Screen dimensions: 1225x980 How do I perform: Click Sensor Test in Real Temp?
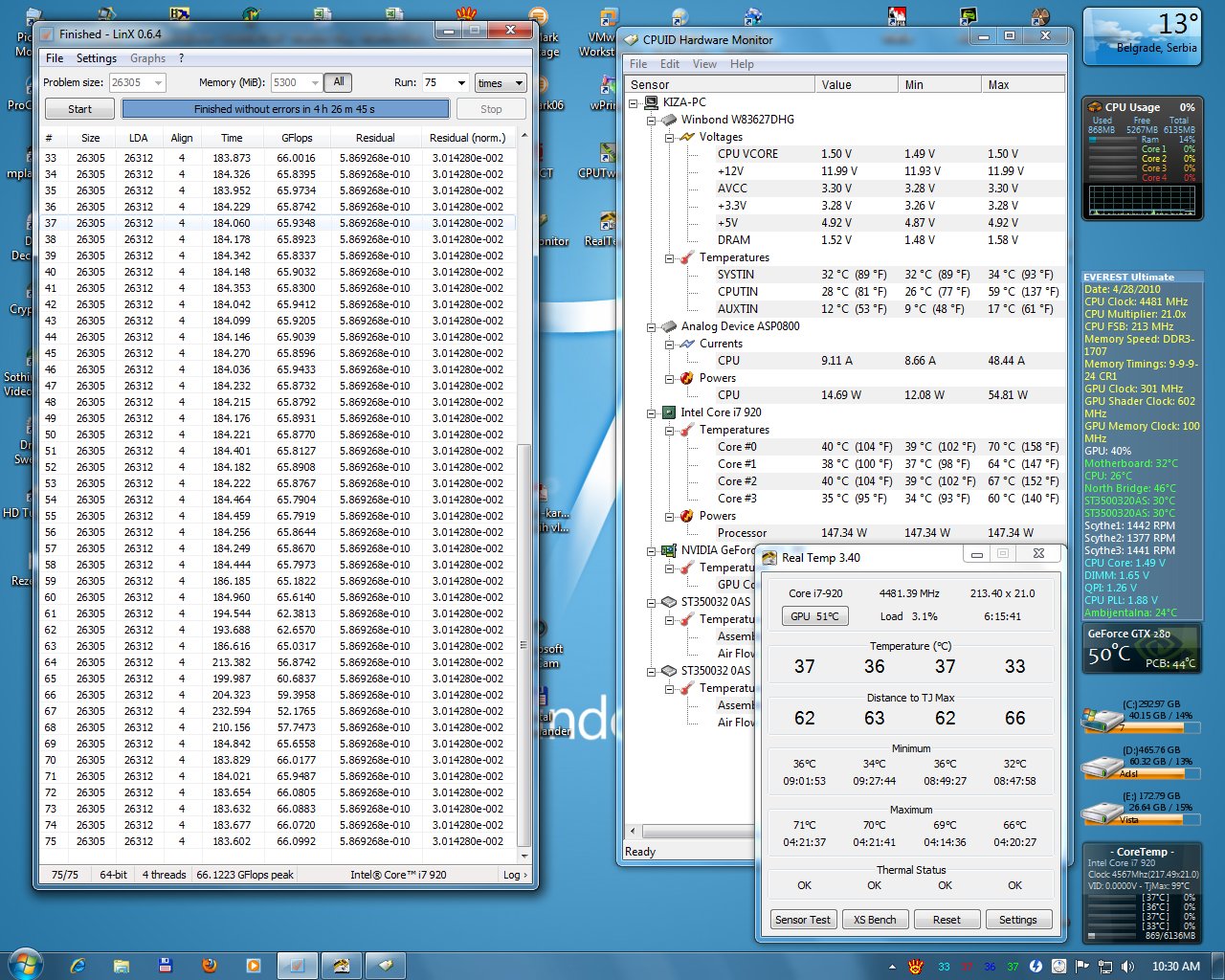803,920
